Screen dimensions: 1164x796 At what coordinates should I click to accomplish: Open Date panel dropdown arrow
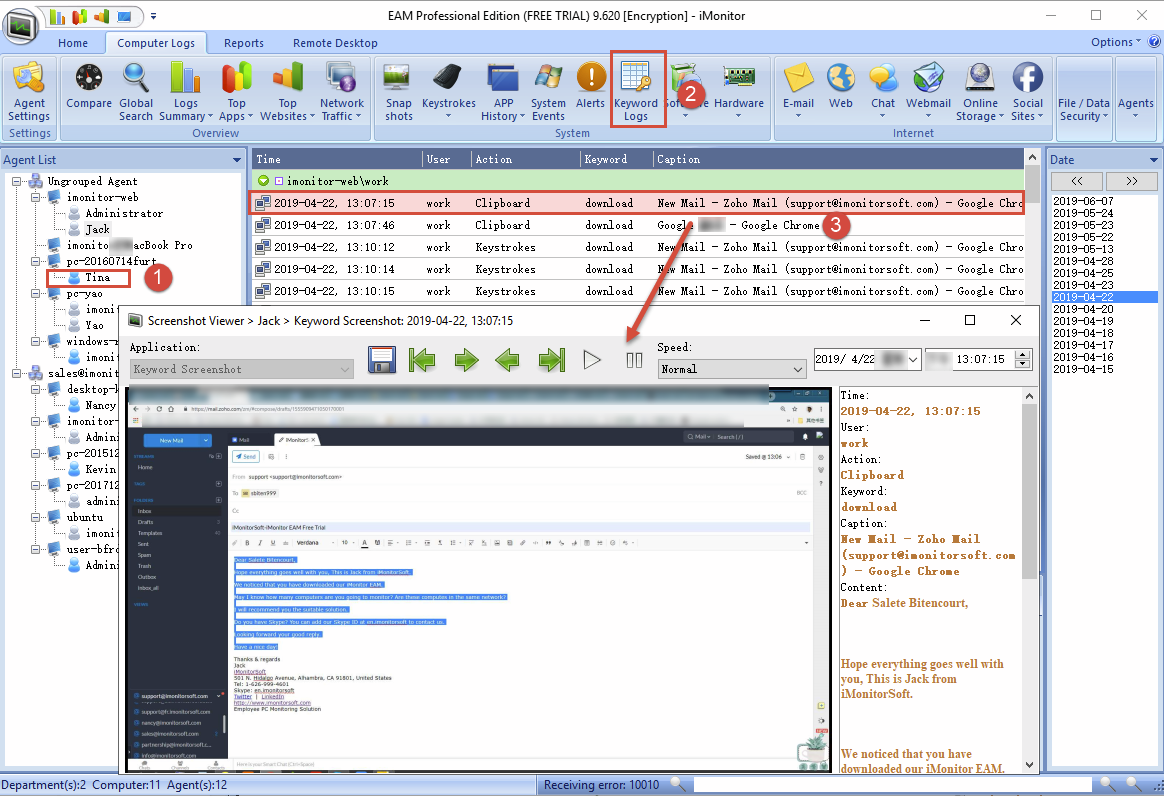tap(1154, 160)
